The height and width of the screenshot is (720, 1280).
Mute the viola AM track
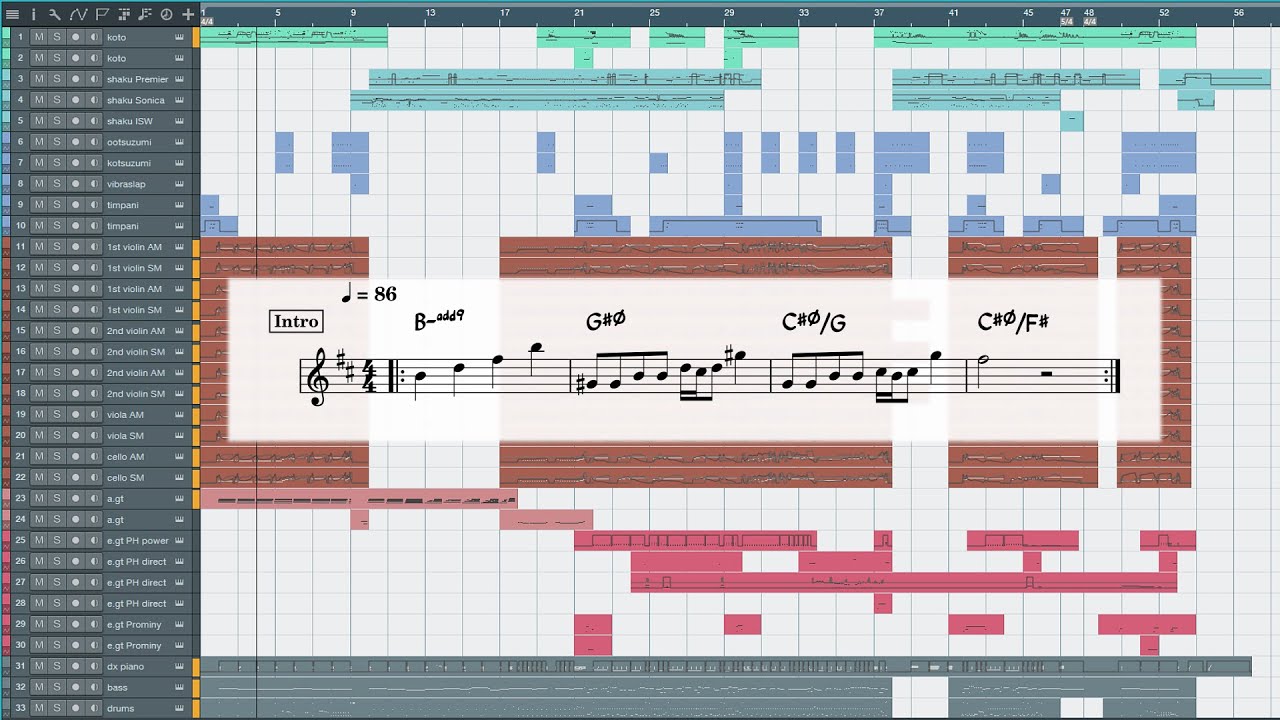click(39, 414)
